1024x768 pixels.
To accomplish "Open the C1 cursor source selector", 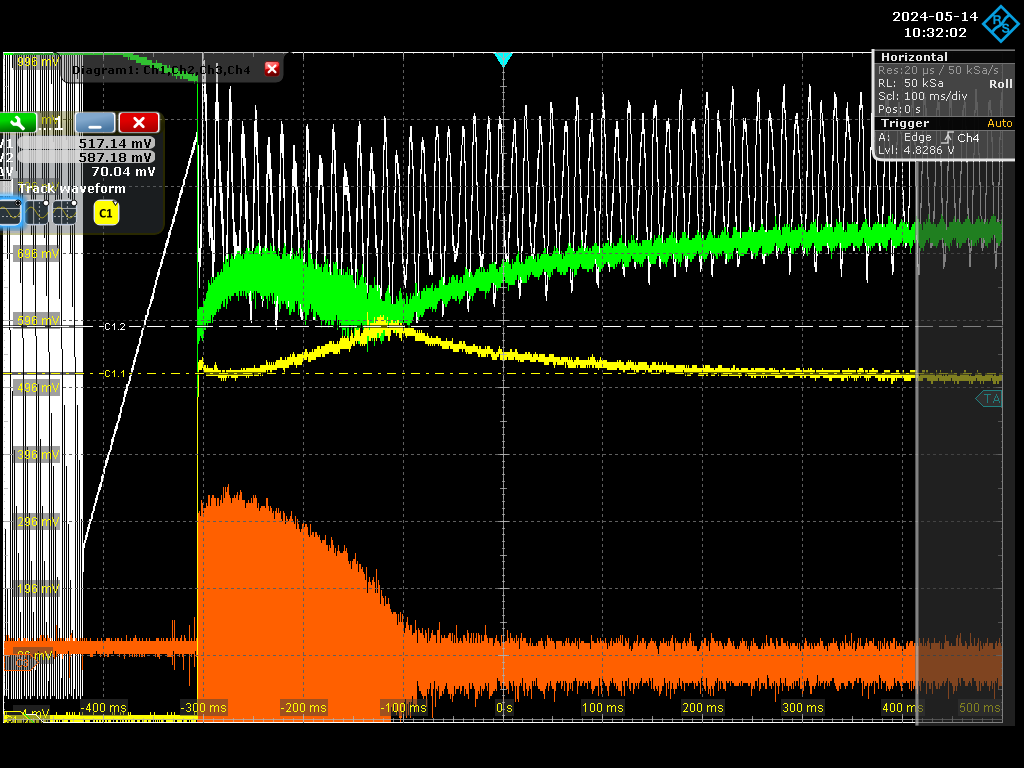I will pyautogui.click(x=106, y=213).
